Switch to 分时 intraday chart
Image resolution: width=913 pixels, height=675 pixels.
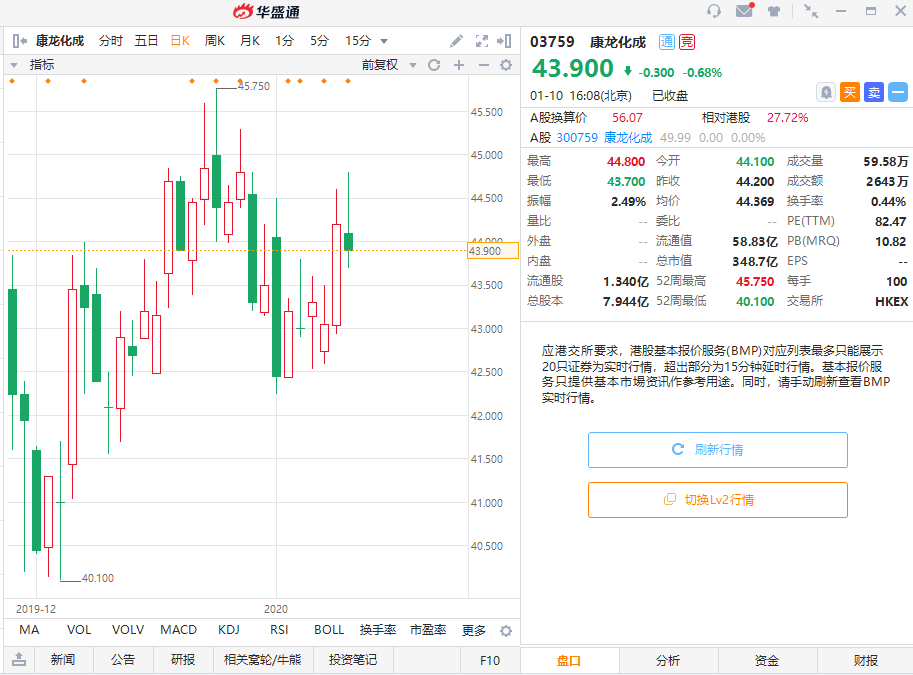tap(111, 41)
